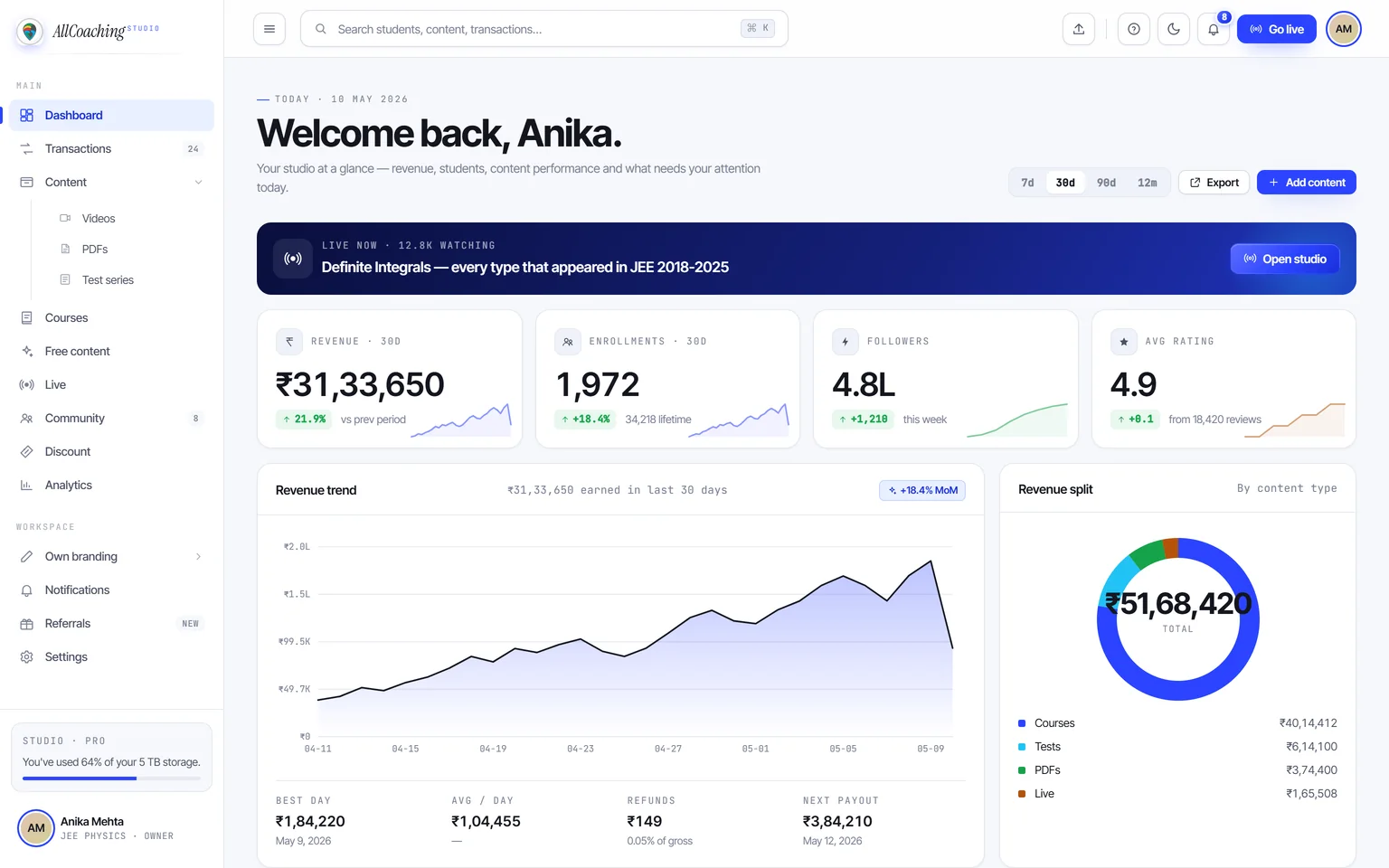Open Transactions in the sidebar
The image size is (1389, 868).
(112, 149)
